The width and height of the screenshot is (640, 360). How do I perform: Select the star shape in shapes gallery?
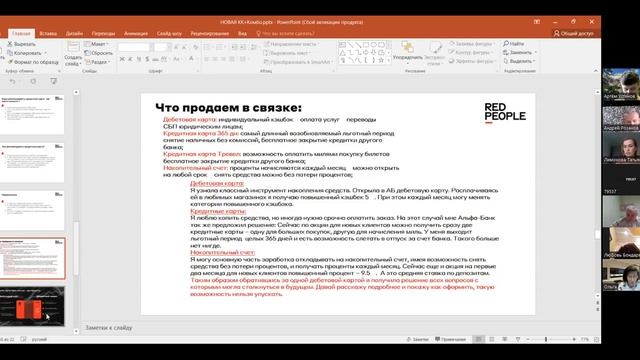click(381, 60)
